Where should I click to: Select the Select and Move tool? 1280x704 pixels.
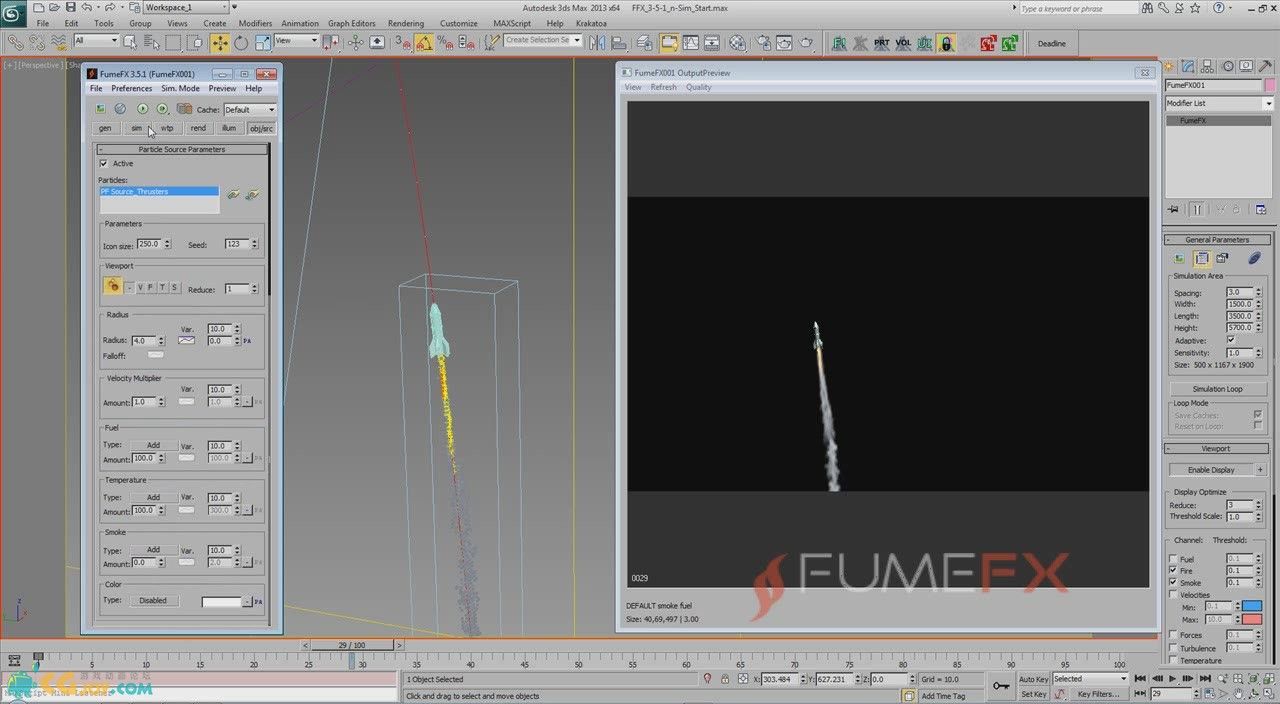coord(220,43)
